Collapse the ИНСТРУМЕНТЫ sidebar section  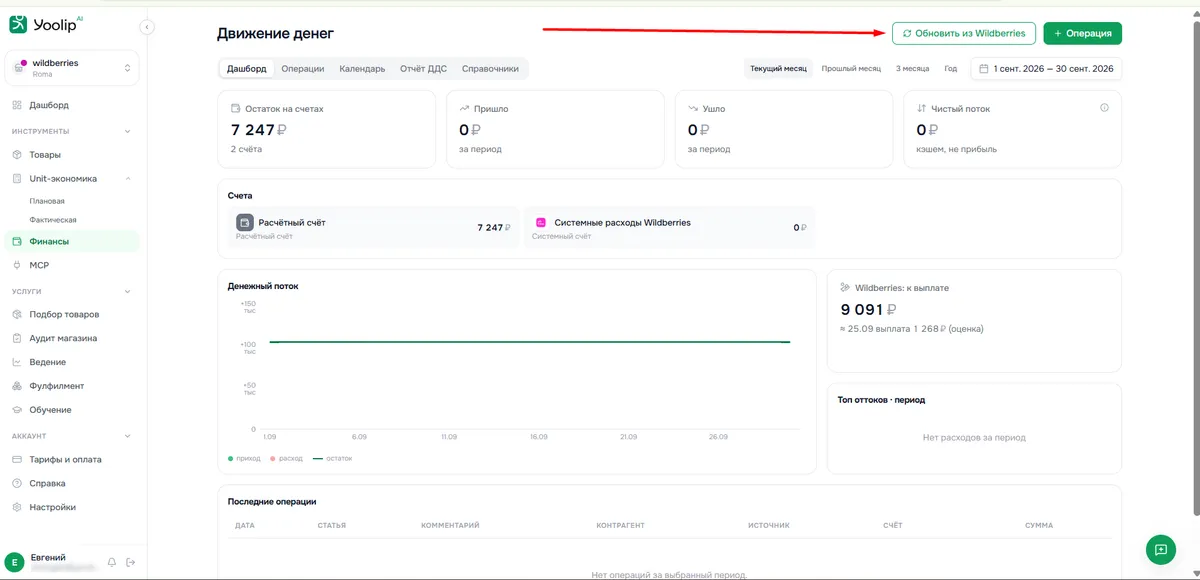tap(127, 131)
